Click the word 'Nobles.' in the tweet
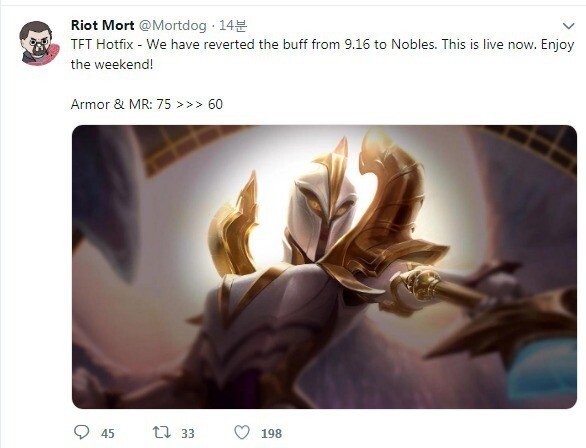 [414, 44]
